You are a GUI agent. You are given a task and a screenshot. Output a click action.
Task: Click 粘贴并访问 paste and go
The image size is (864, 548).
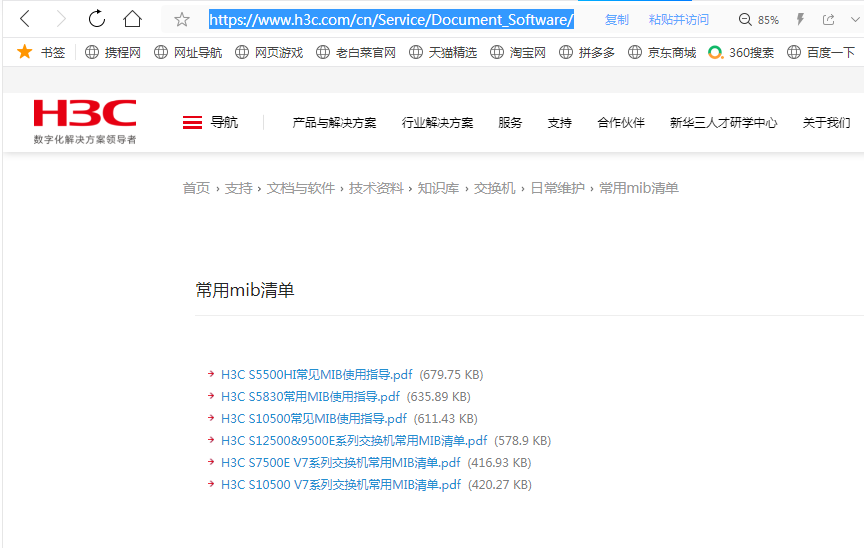679,20
